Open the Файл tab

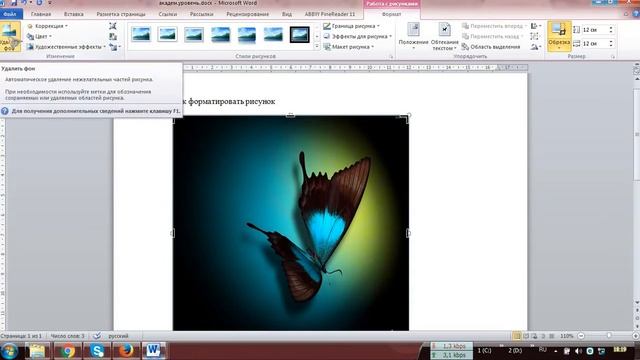point(11,14)
